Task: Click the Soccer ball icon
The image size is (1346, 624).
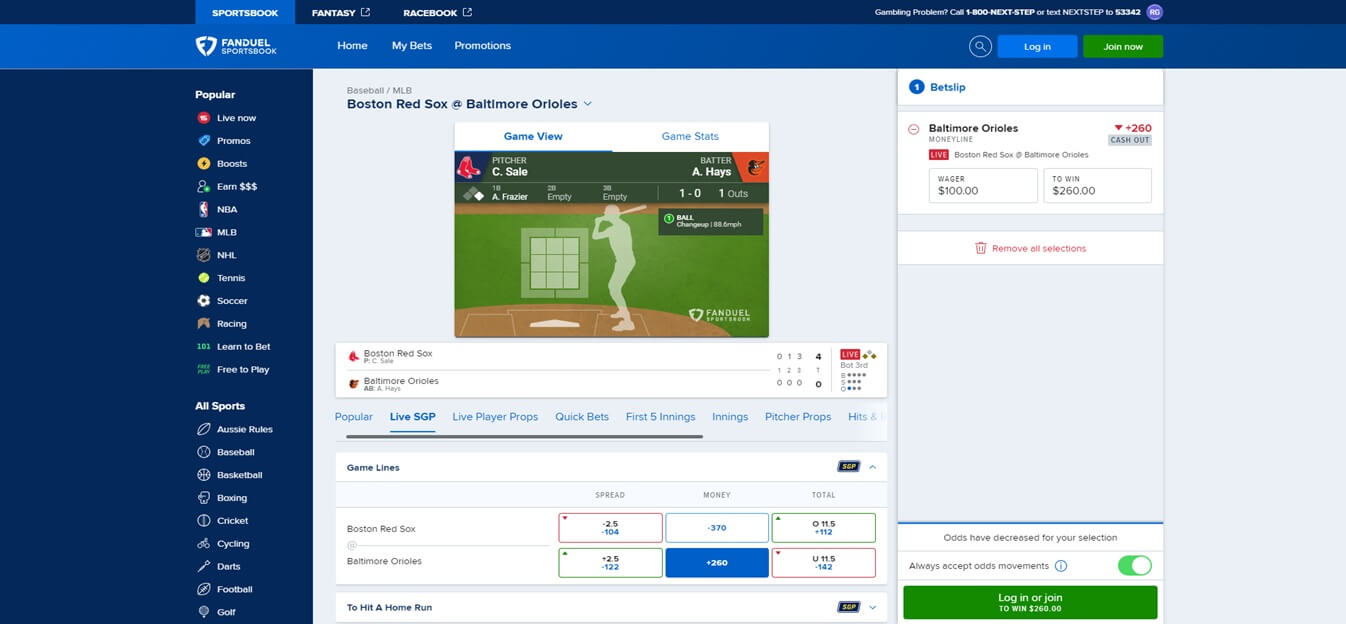Action: coord(204,301)
